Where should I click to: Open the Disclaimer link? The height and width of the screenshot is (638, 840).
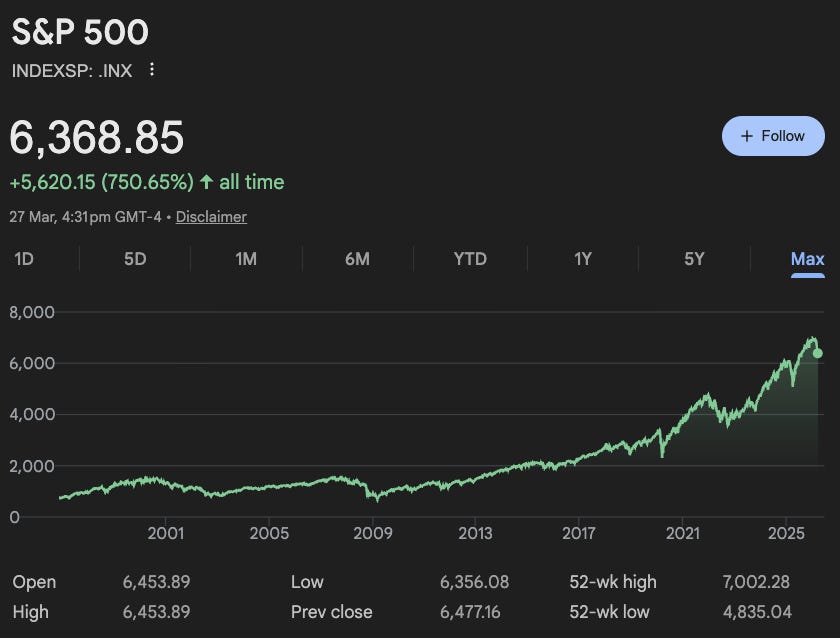[211, 217]
